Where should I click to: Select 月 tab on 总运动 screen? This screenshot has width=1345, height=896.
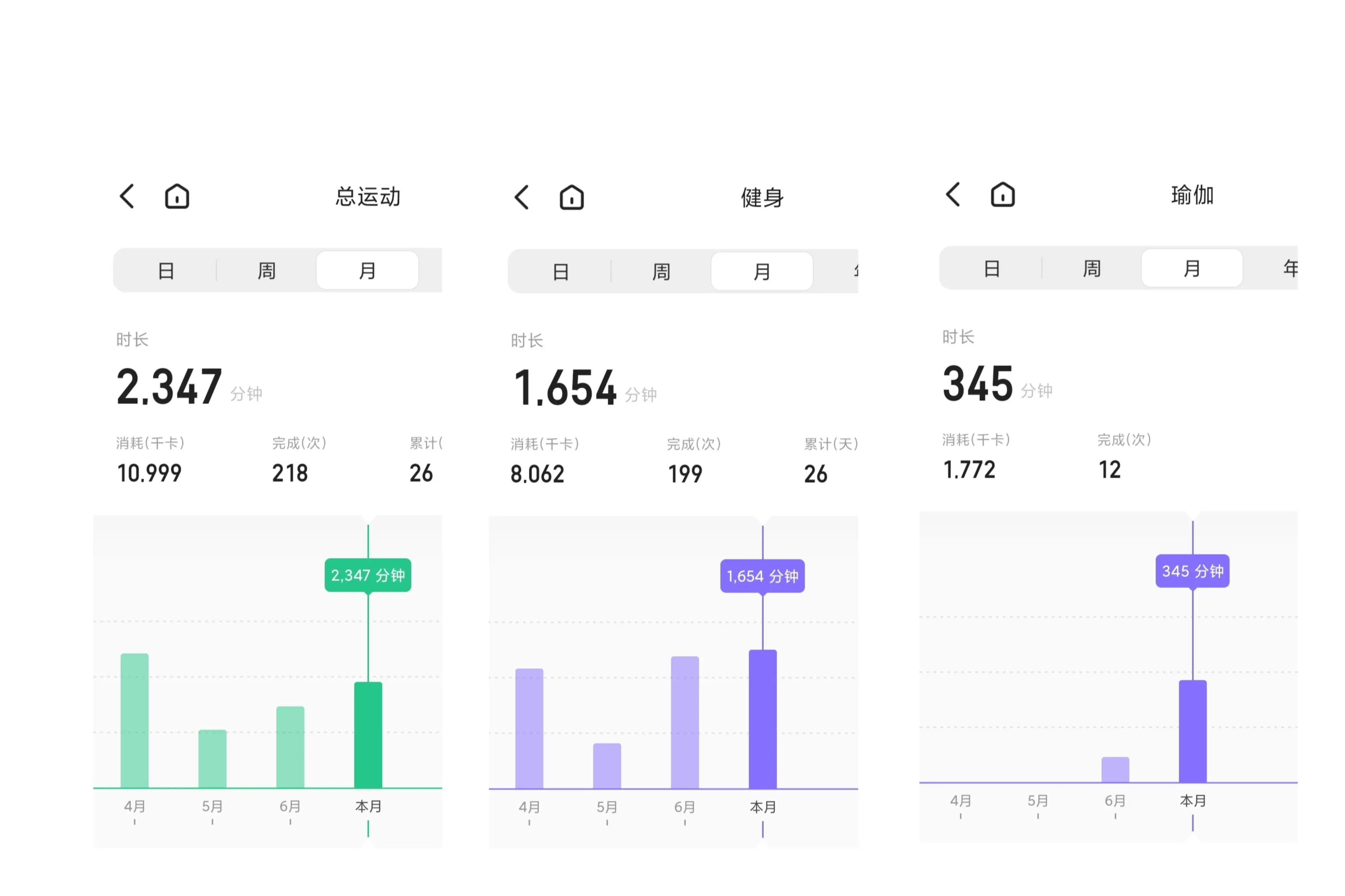tap(367, 270)
